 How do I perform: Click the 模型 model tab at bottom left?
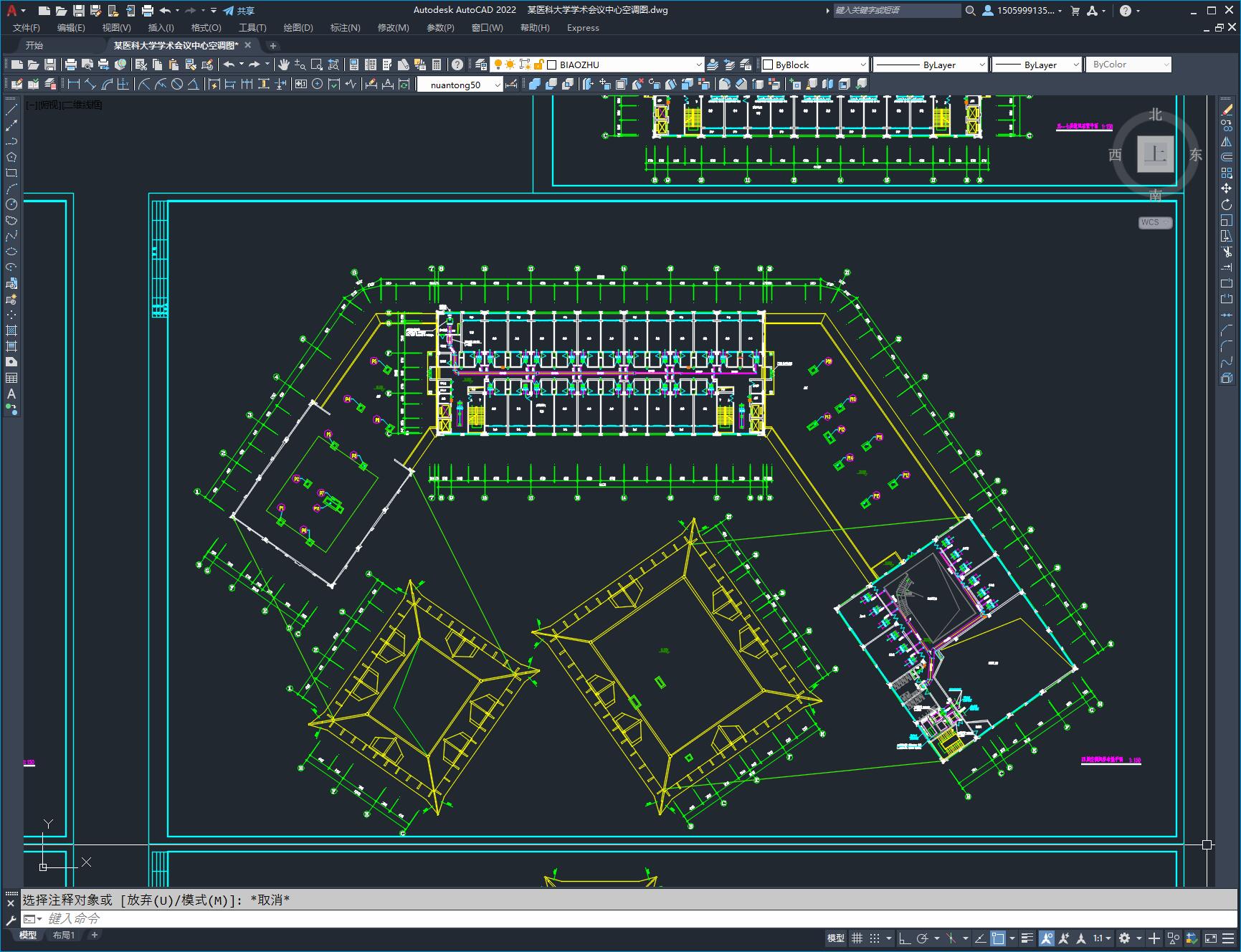coord(28,935)
